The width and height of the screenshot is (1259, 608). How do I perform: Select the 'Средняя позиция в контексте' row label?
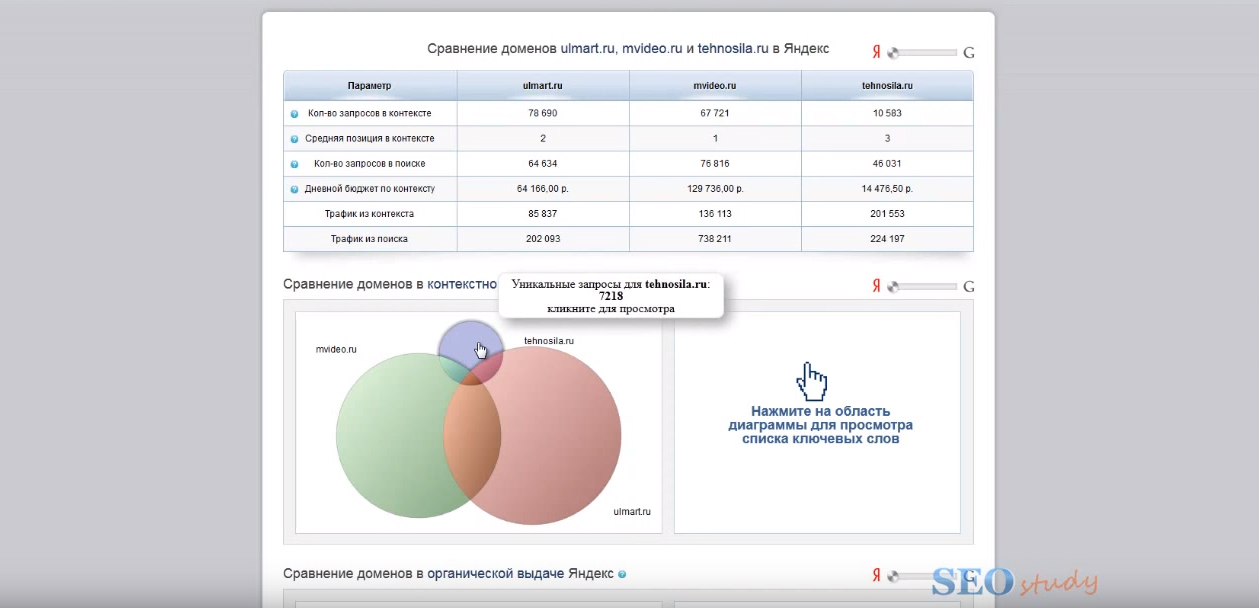coord(369,139)
